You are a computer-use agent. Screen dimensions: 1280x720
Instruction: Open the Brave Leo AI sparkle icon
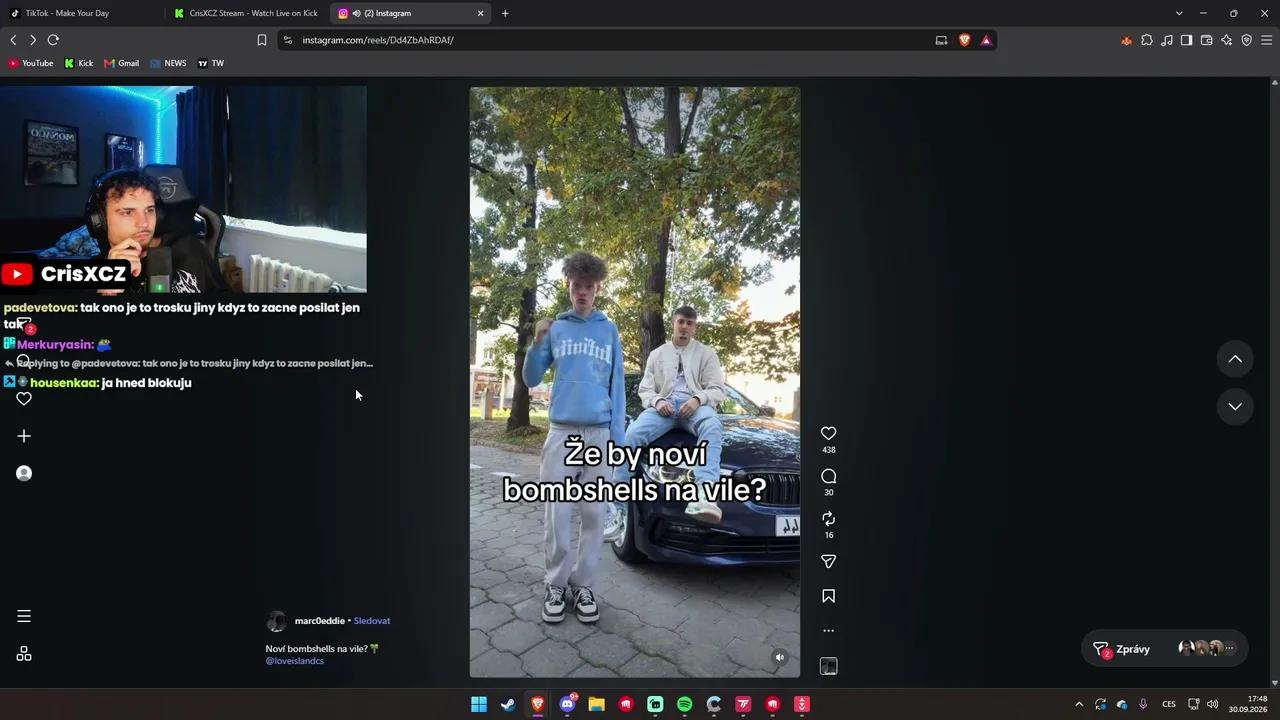click(1226, 40)
